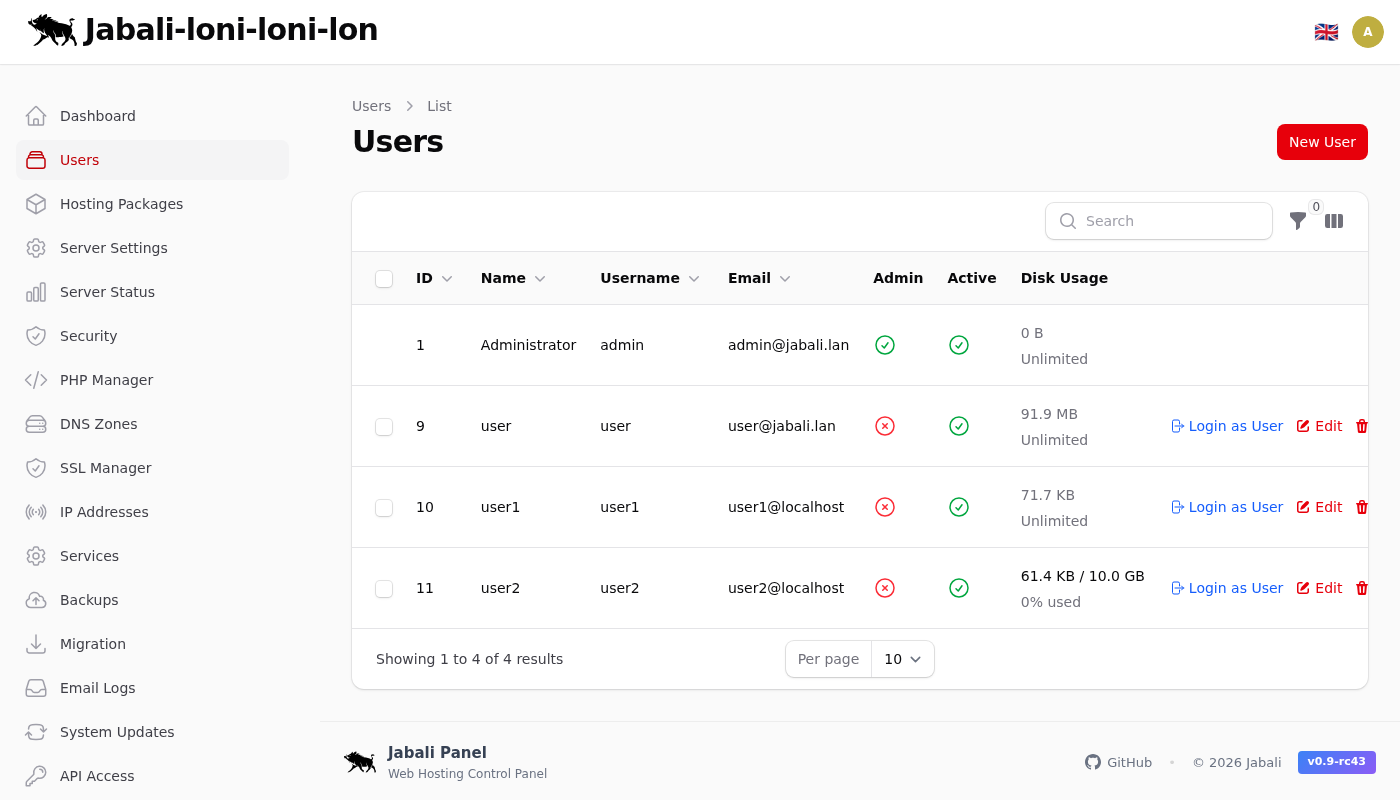The height and width of the screenshot is (800, 1400).
Task: Click the GitHub icon in footer
Action: (x=1093, y=762)
